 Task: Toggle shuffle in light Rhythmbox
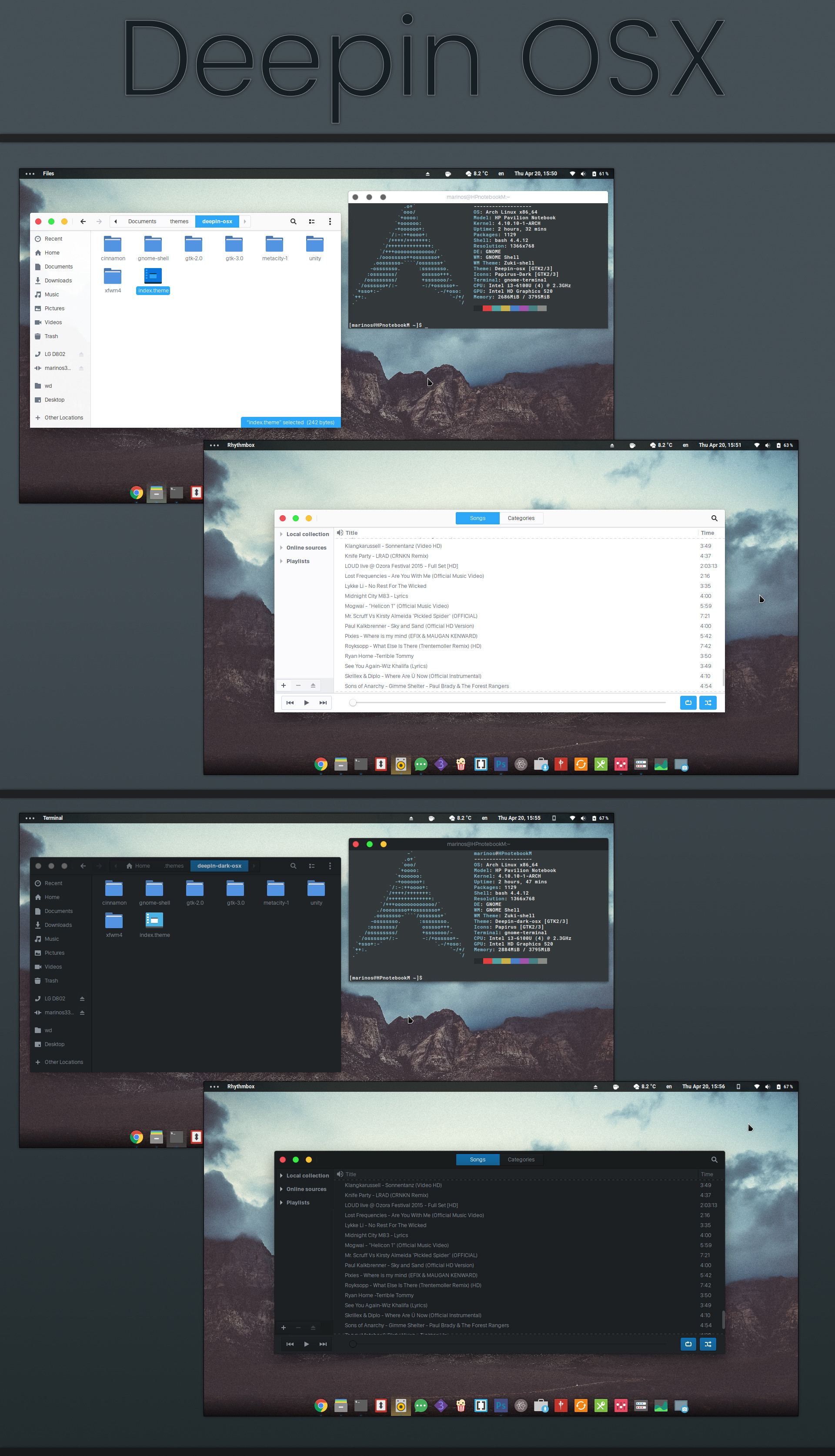708,703
